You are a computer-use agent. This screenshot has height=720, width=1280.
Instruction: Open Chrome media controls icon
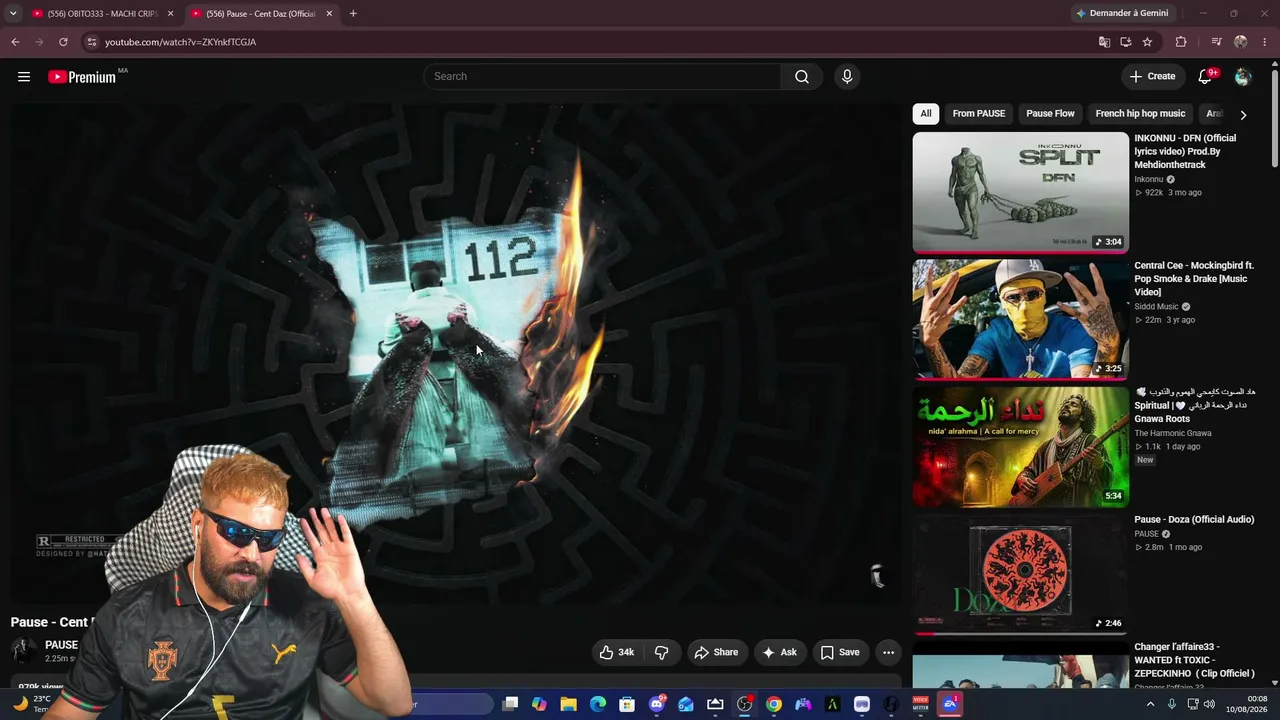(1216, 42)
